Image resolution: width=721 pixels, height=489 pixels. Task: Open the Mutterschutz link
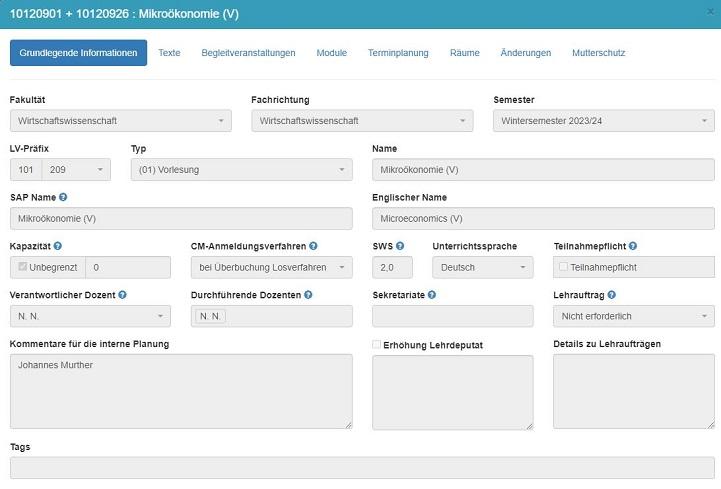click(x=599, y=53)
